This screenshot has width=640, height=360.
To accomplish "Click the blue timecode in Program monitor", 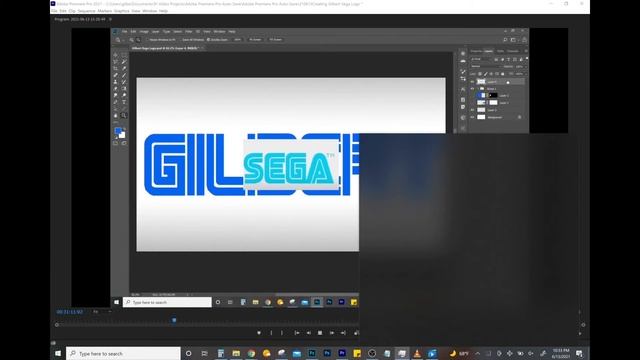I will (x=70, y=312).
